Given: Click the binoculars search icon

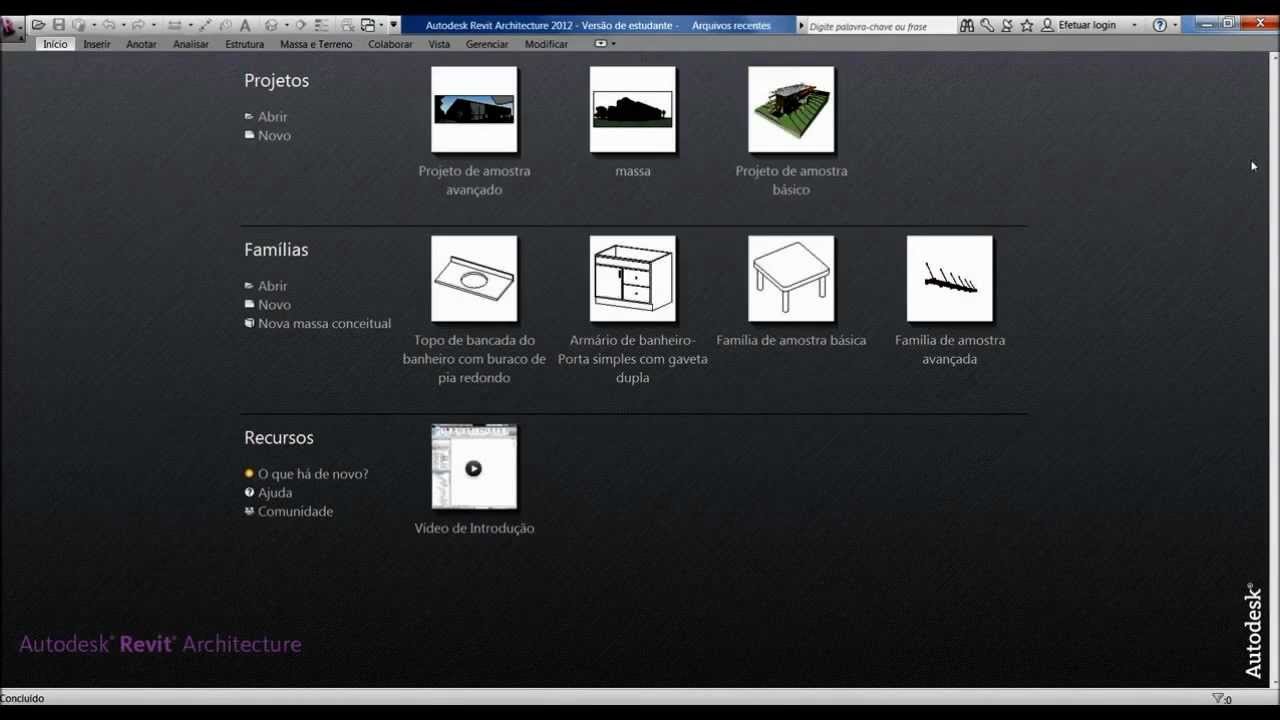Looking at the screenshot, I should 967,25.
